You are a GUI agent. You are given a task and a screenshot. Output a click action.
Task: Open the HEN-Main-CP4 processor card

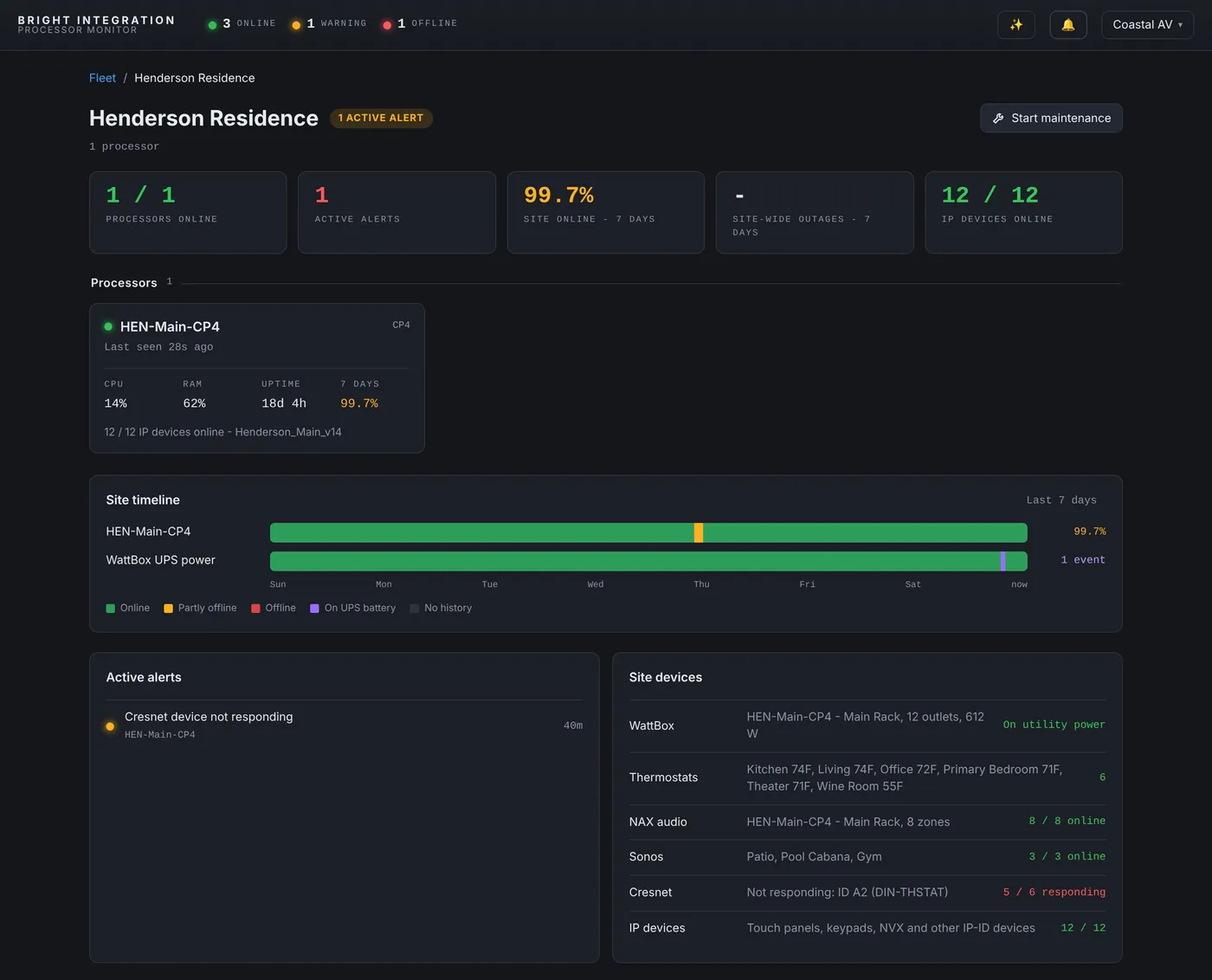click(257, 378)
